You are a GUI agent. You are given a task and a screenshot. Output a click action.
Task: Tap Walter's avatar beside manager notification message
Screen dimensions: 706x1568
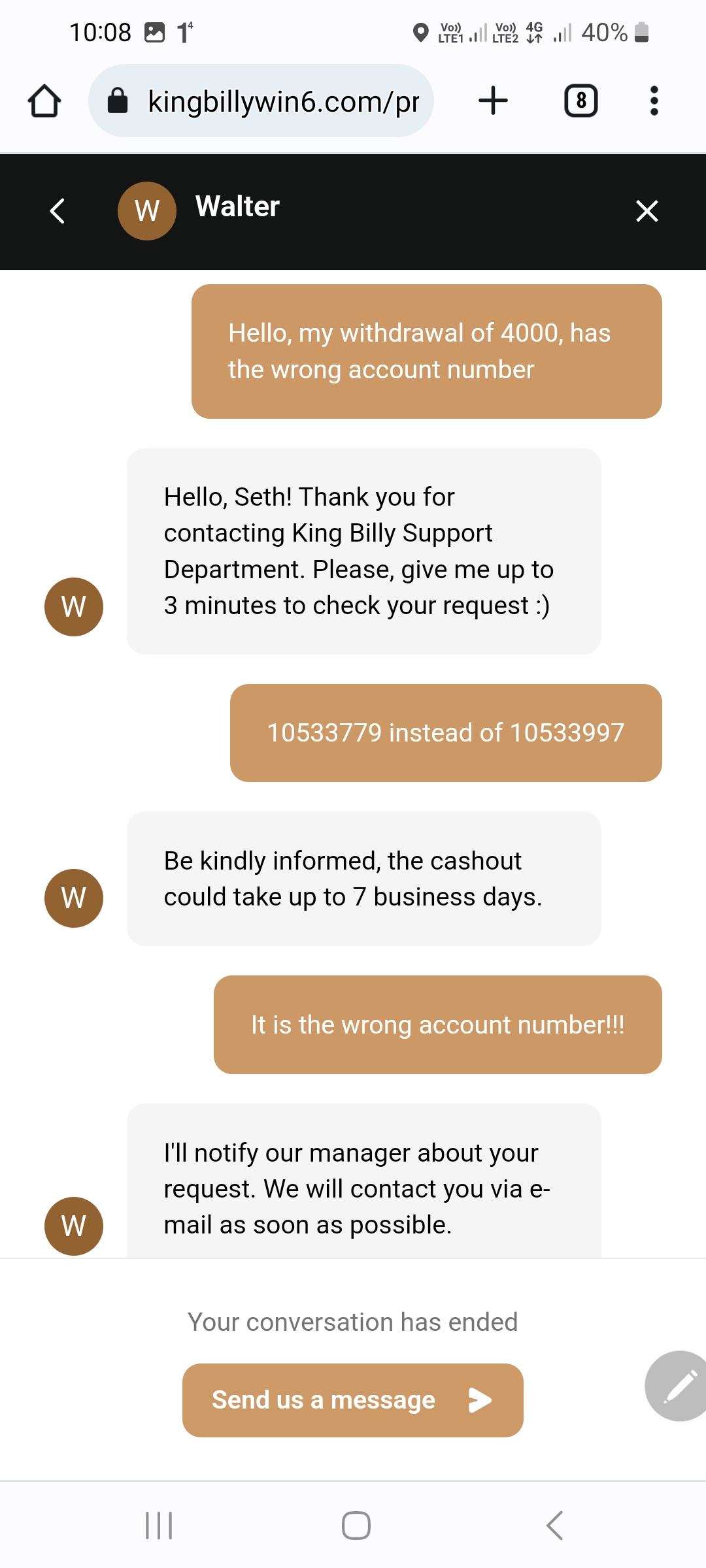pyautogui.click(x=74, y=1226)
